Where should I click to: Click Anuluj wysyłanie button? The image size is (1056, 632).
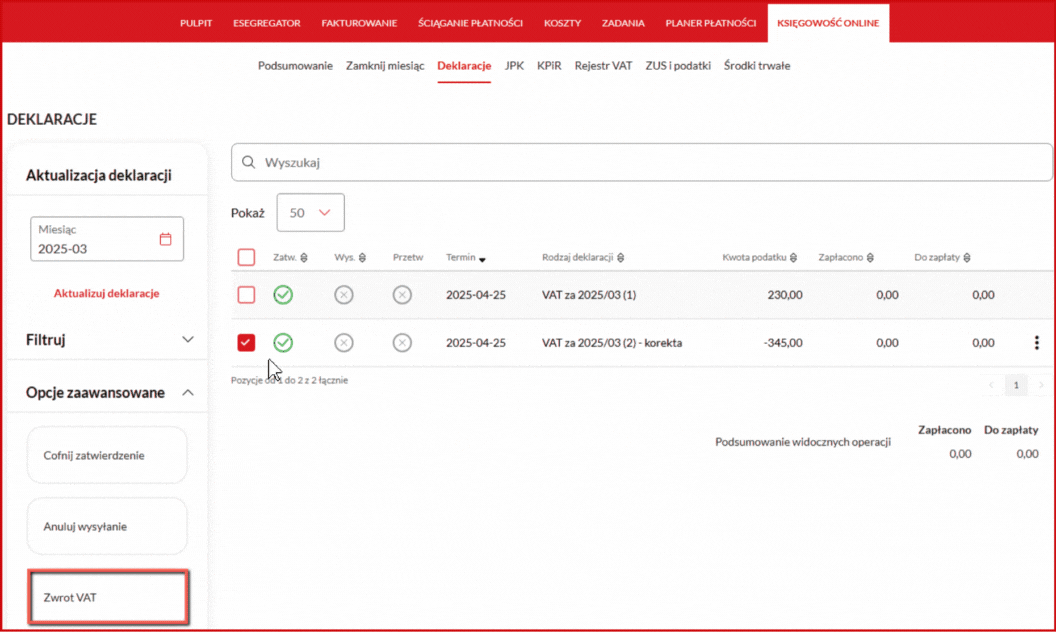[107, 527]
